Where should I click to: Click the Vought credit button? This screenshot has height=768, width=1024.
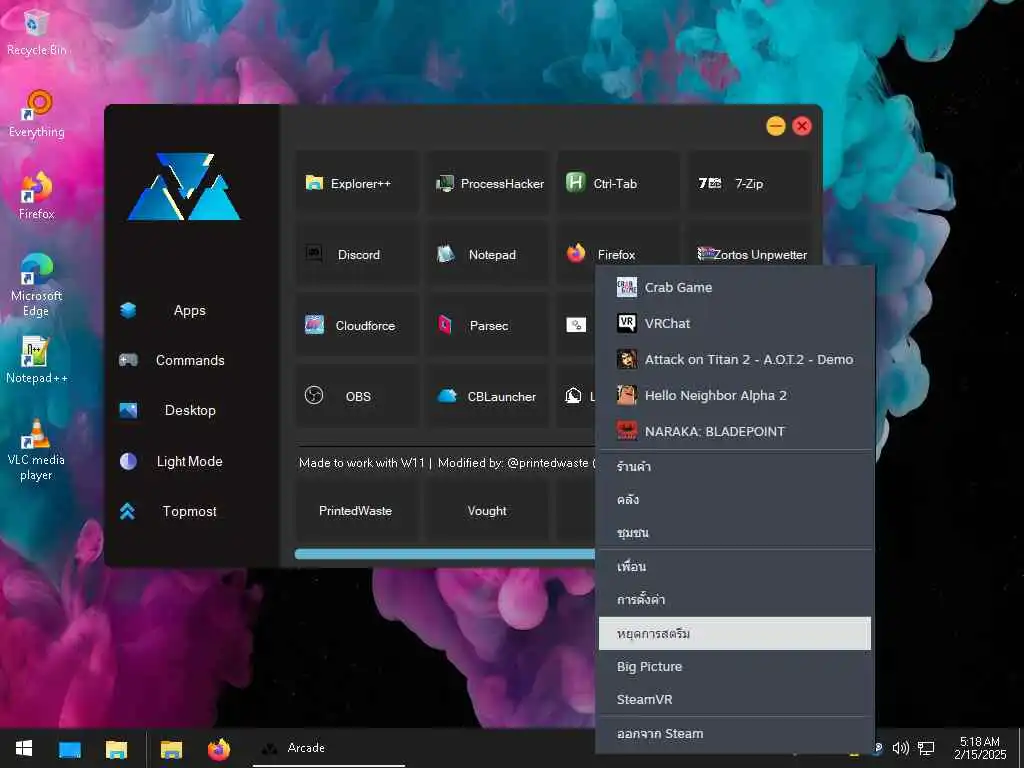coord(487,511)
